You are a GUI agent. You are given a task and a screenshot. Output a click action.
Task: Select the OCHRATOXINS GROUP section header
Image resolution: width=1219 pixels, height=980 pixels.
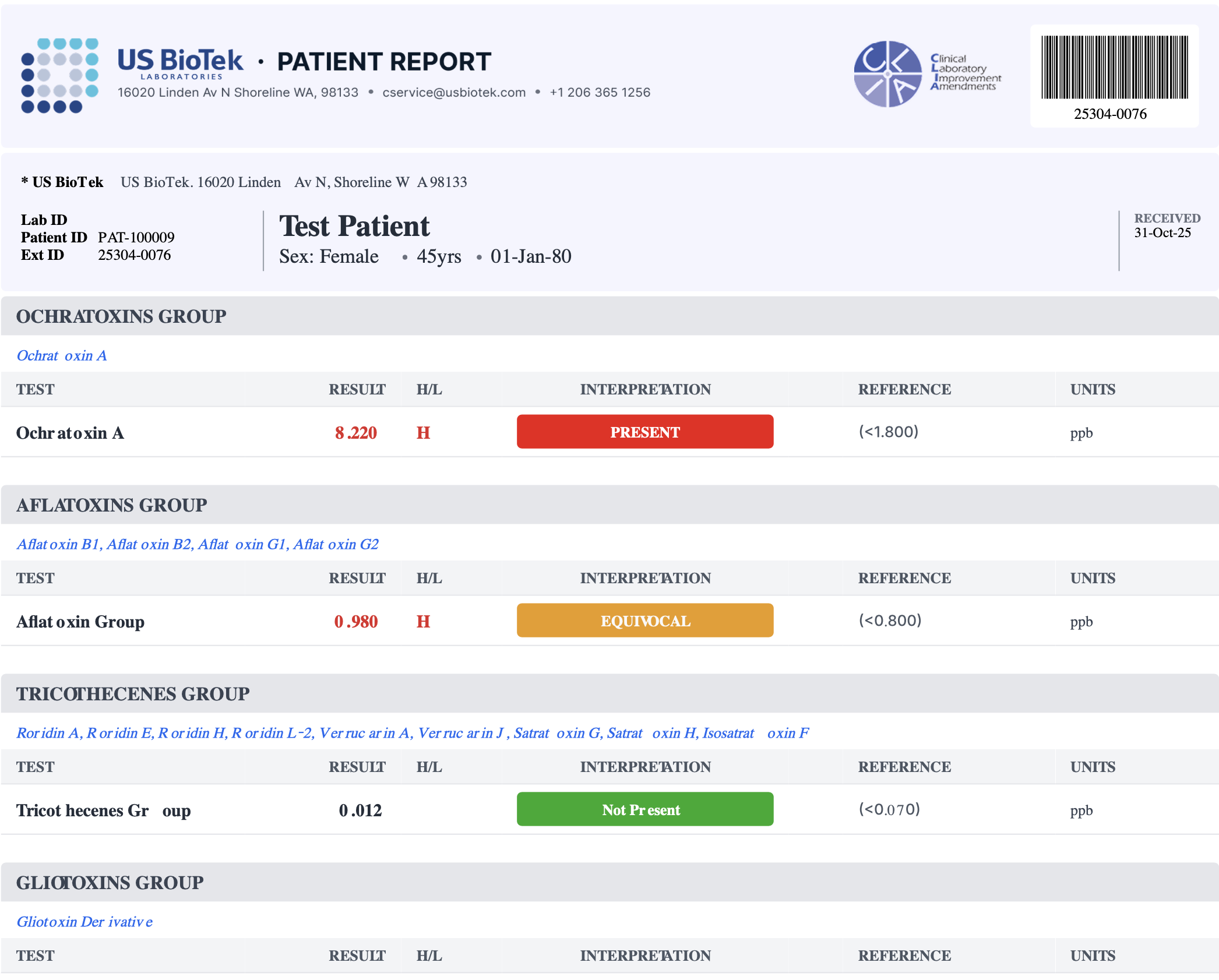[121, 316]
